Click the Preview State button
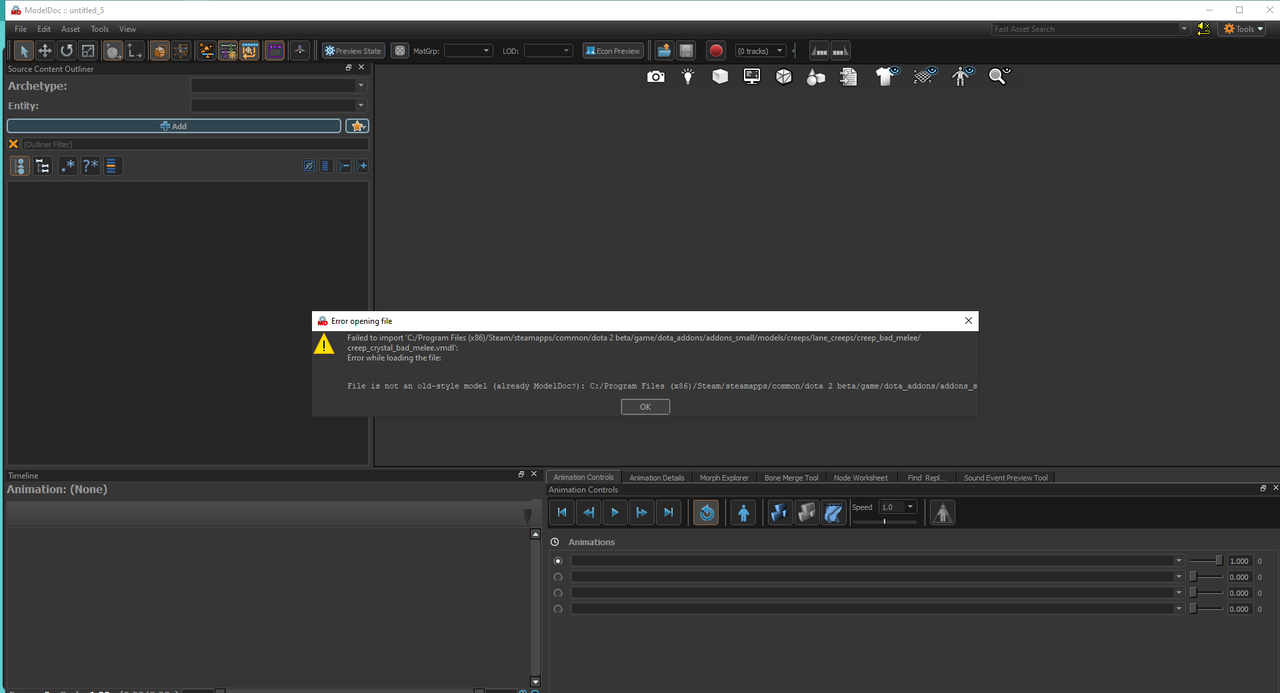Viewport: 1280px width, 693px height. coord(352,50)
